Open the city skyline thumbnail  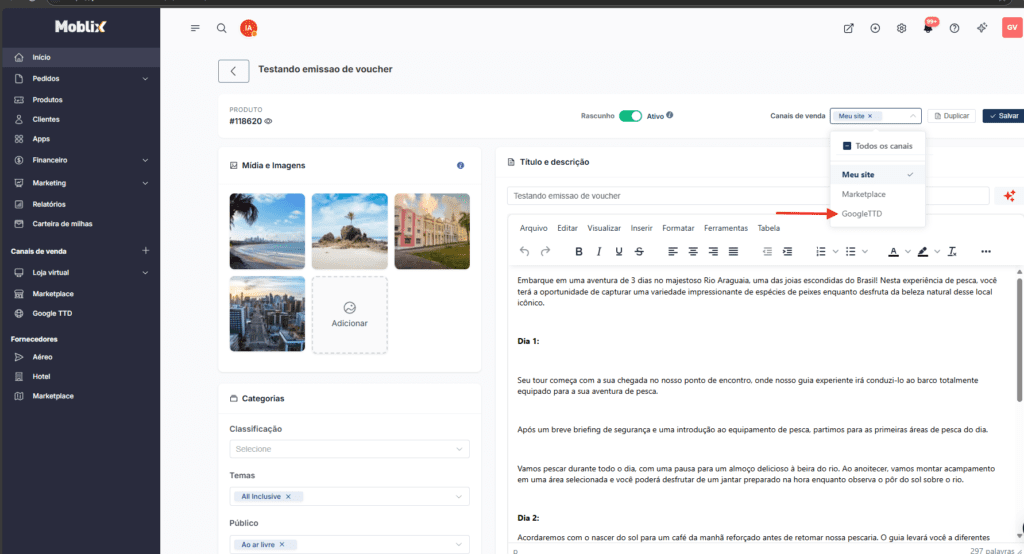(x=267, y=314)
